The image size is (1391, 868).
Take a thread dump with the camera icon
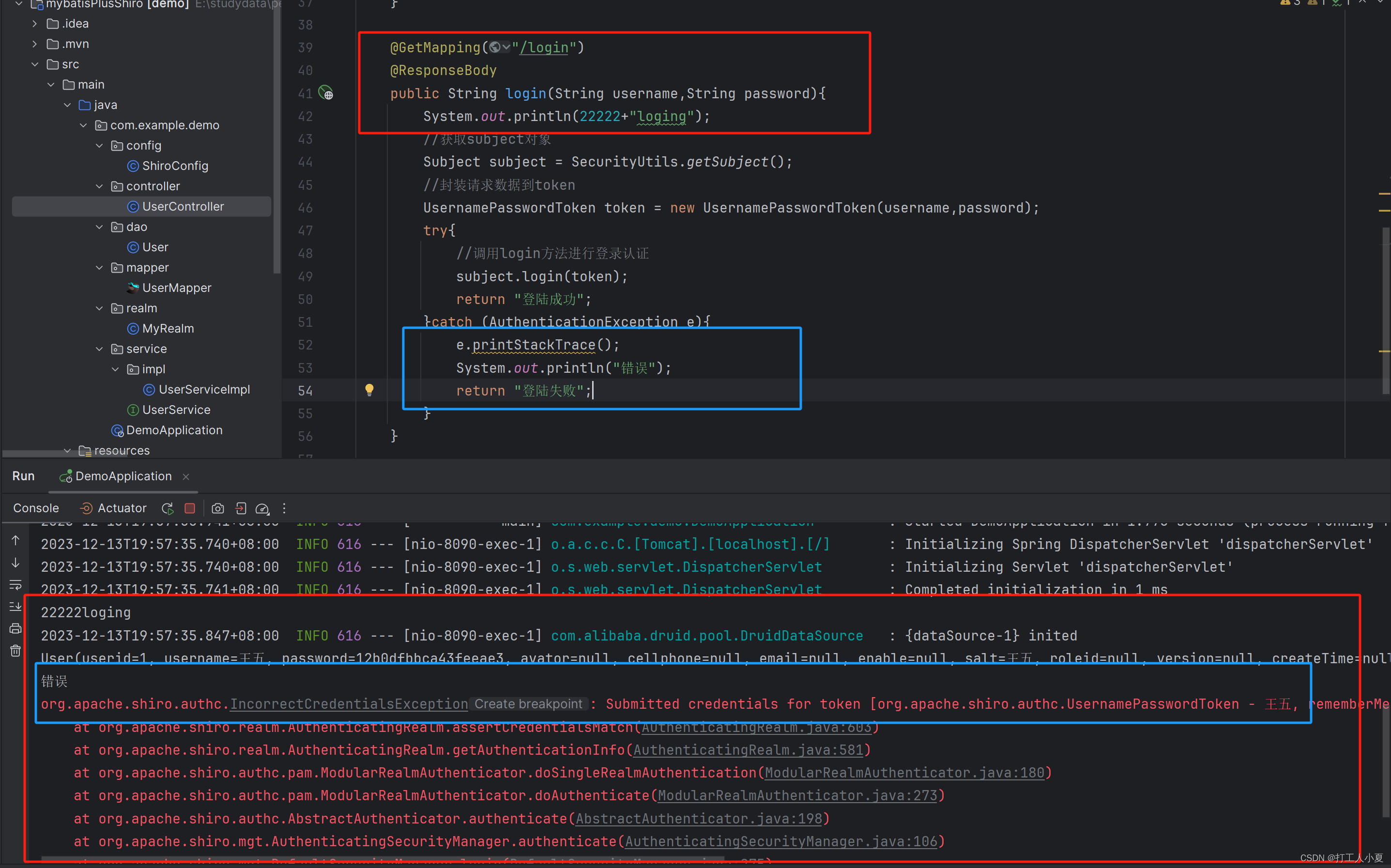pyautogui.click(x=218, y=508)
